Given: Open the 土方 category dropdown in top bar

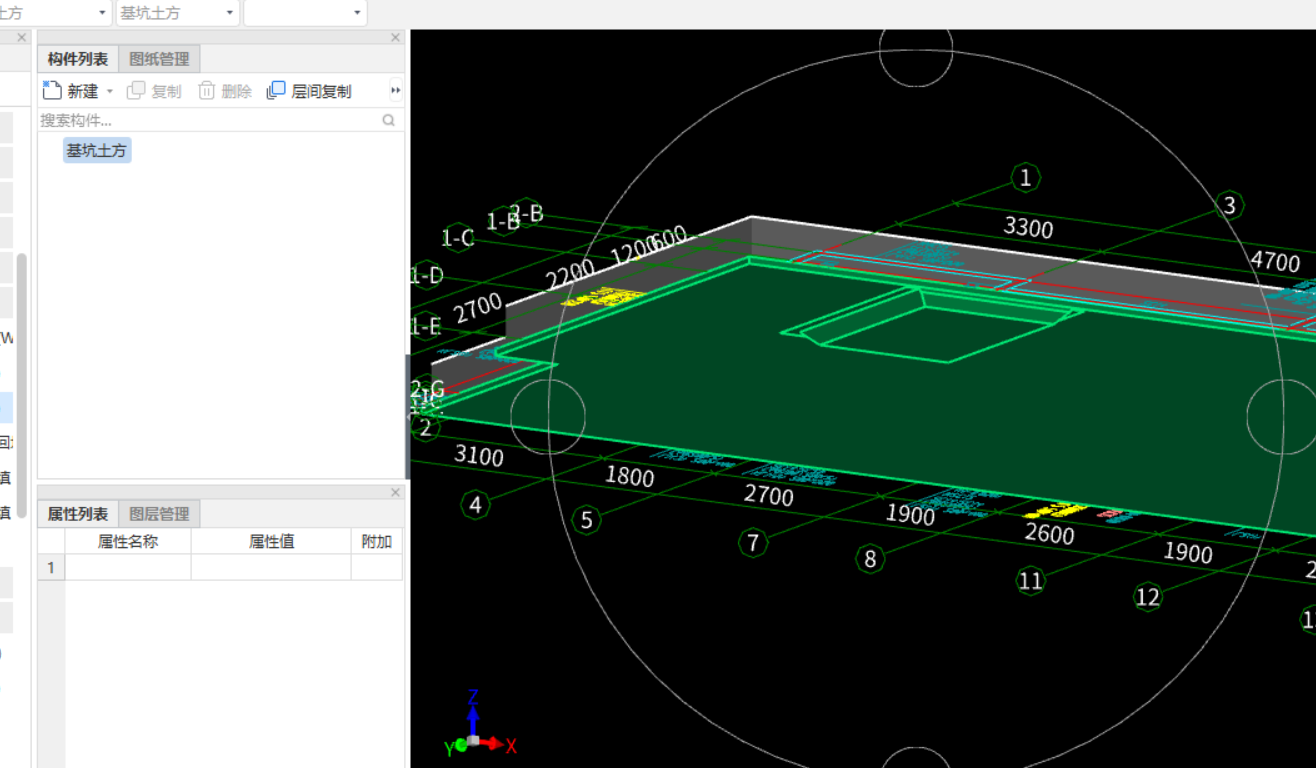Looking at the screenshot, I should point(55,13).
